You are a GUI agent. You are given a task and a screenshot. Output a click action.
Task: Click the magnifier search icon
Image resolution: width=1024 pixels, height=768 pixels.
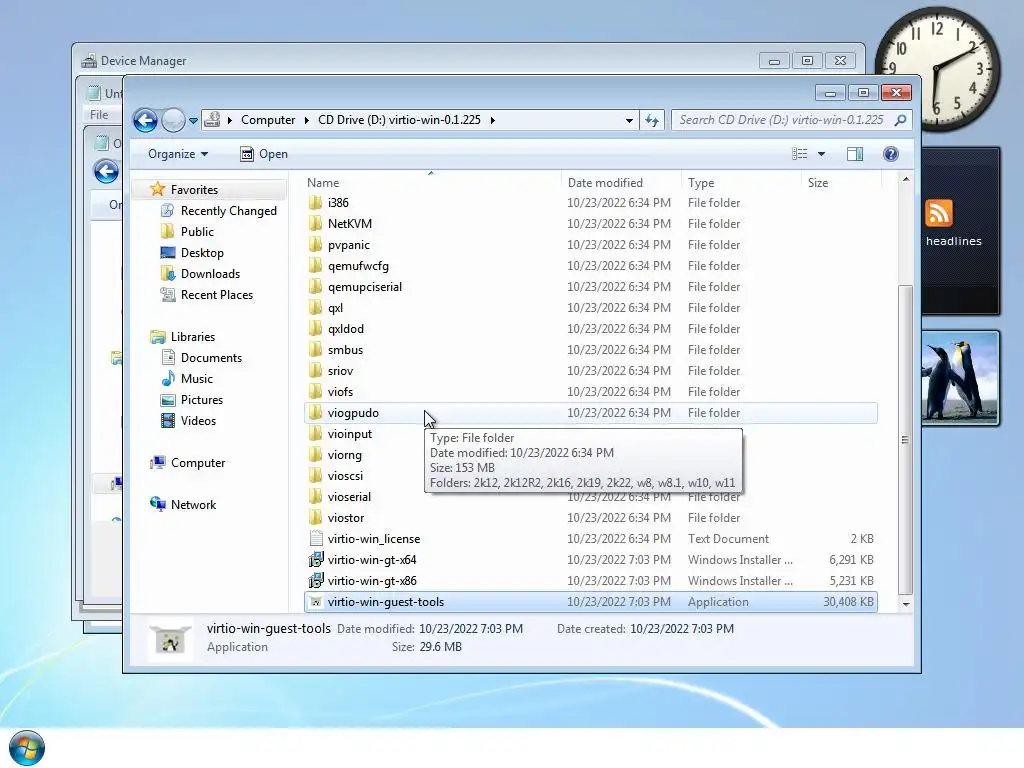pos(901,120)
